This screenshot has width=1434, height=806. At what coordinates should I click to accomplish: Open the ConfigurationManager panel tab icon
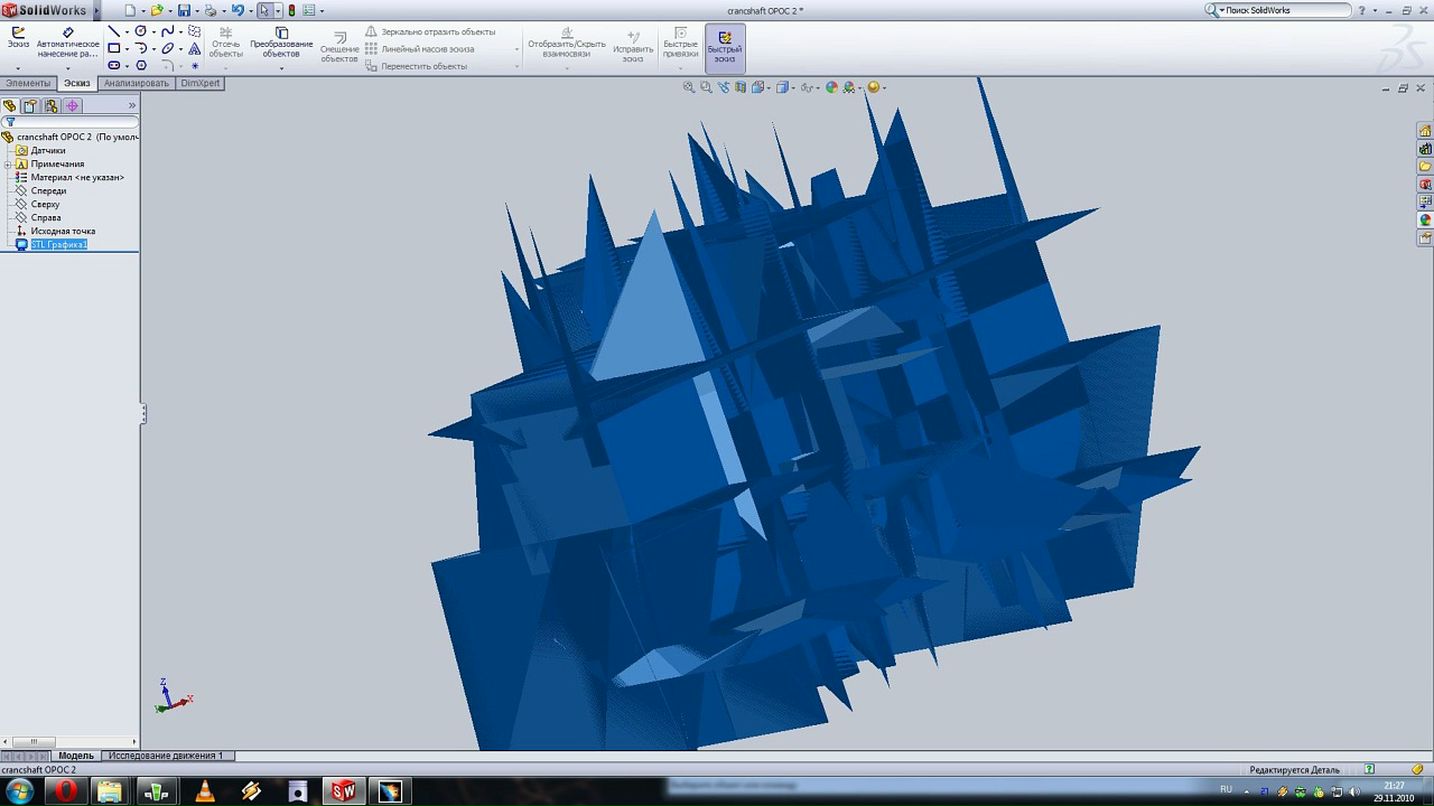[x=51, y=106]
